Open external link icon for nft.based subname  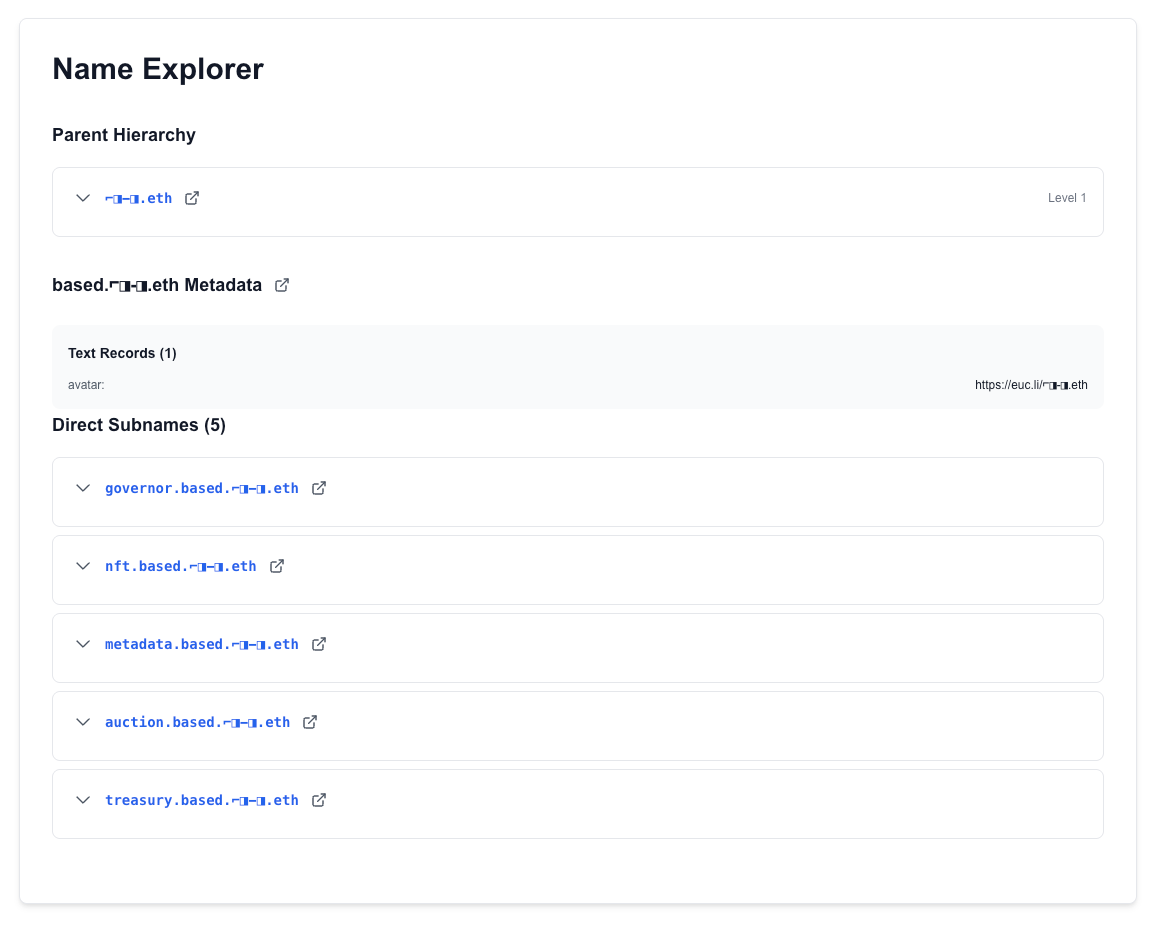pos(277,566)
